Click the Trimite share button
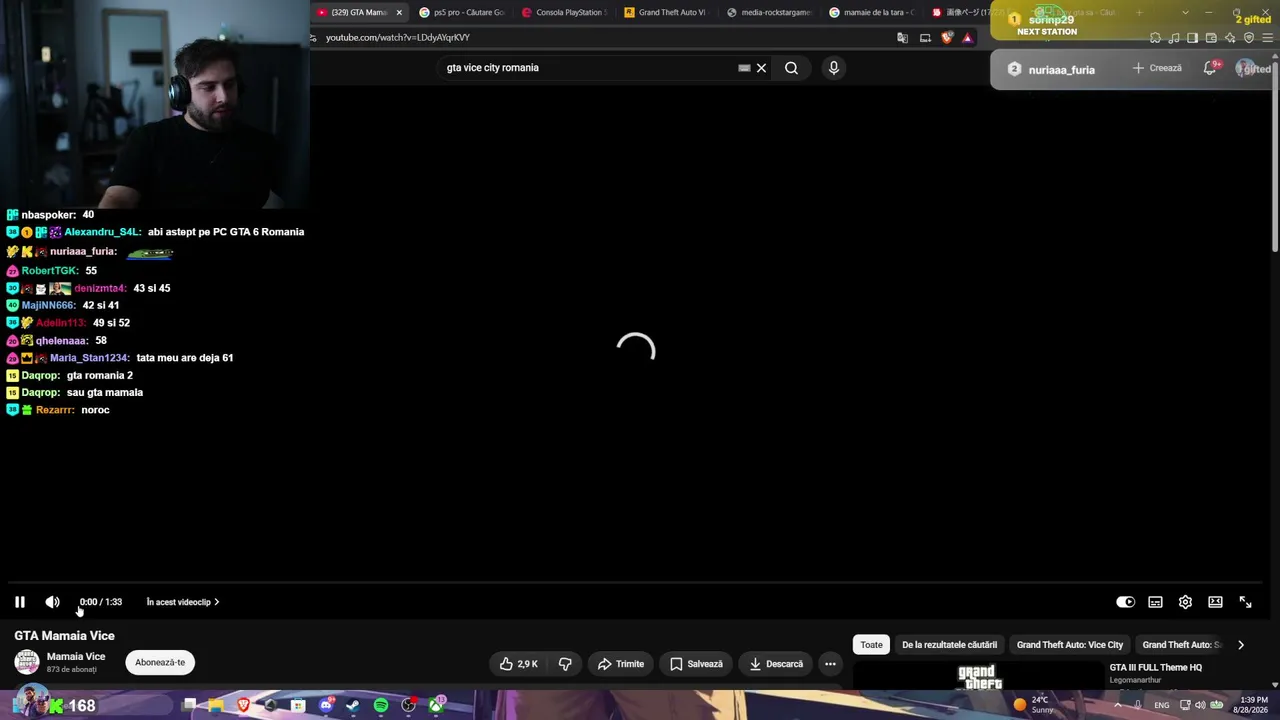 pos(621,664)
